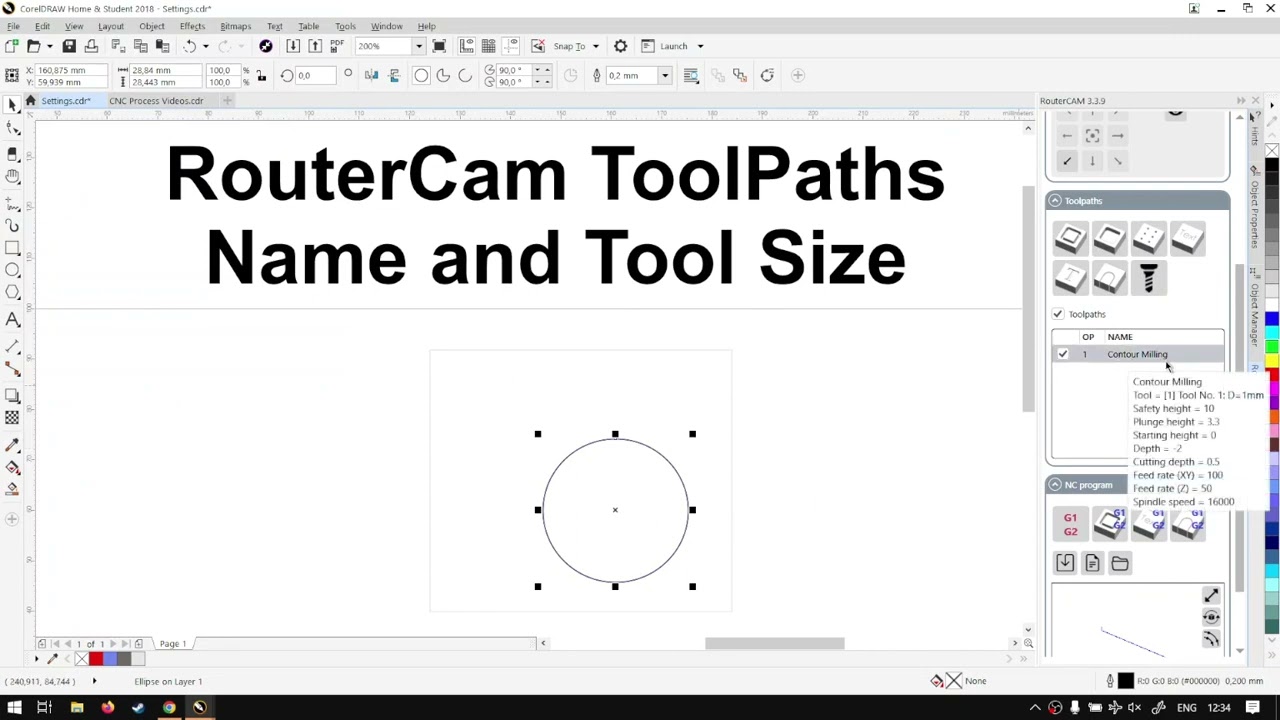1280x720 pixels.
Task: Click the Chrome icon in the taskbar
Action: 169,708
